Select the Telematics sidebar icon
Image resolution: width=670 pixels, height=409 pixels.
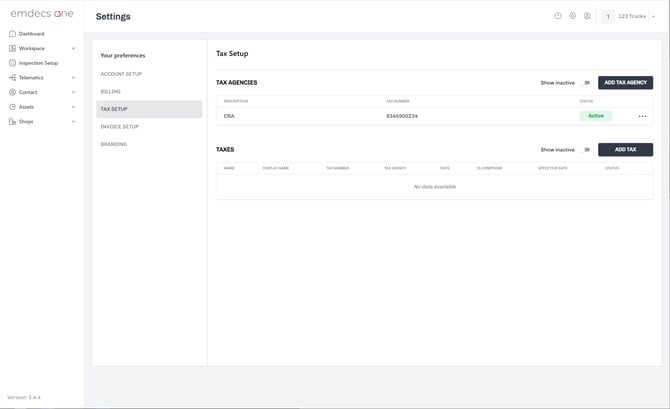(12, 77)
